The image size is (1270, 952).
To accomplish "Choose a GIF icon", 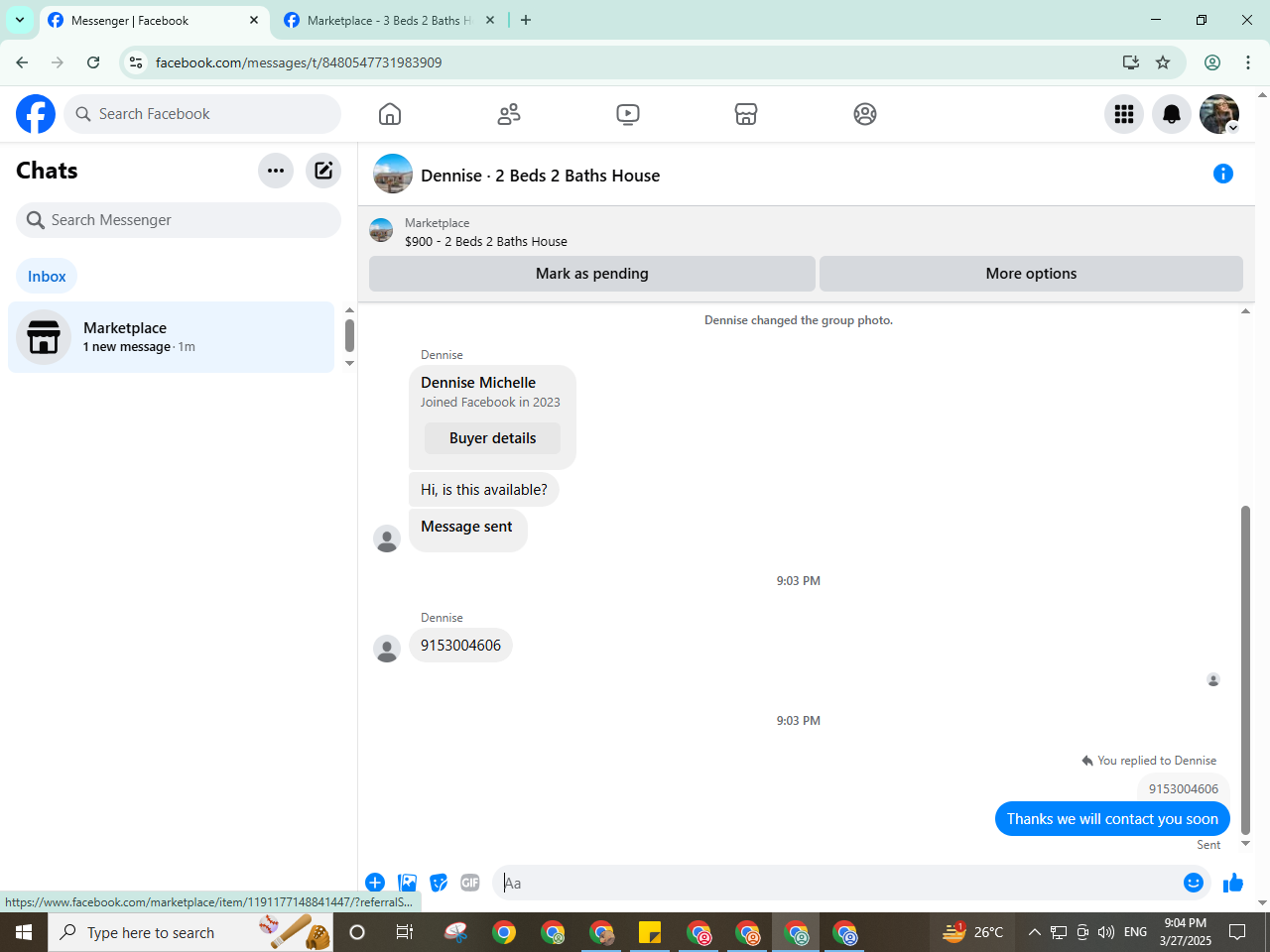I will pos(470,883).
